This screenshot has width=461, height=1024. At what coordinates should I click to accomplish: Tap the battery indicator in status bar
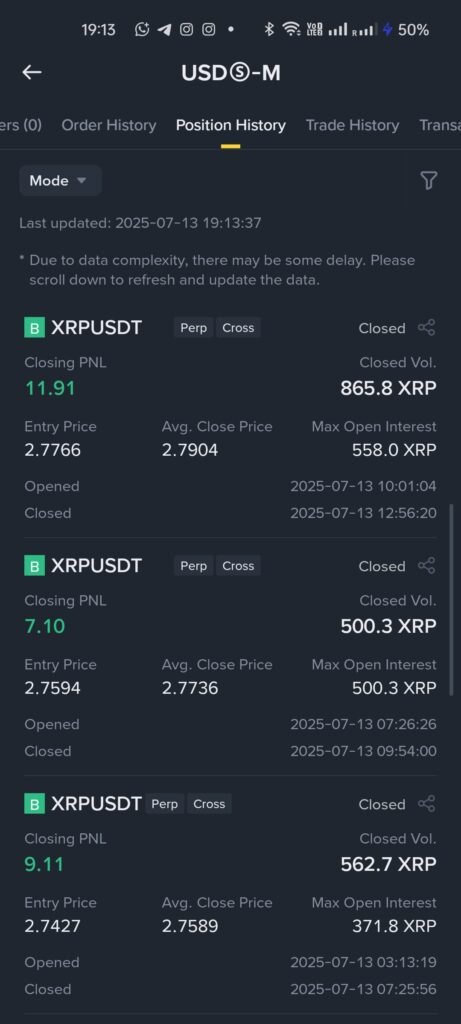[x=405, y=30]
